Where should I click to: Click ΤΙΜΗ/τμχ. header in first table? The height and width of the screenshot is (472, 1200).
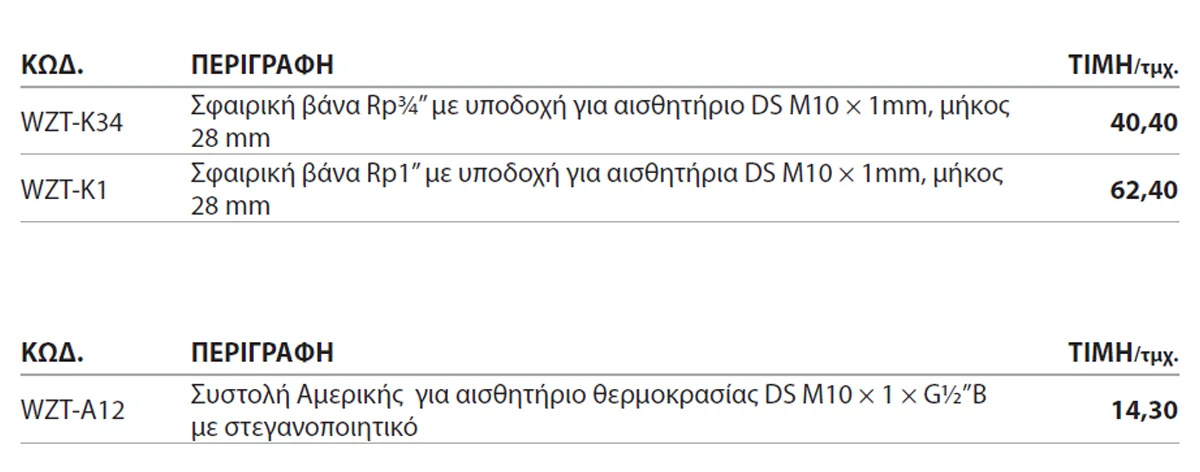[x=1124, y=68]
